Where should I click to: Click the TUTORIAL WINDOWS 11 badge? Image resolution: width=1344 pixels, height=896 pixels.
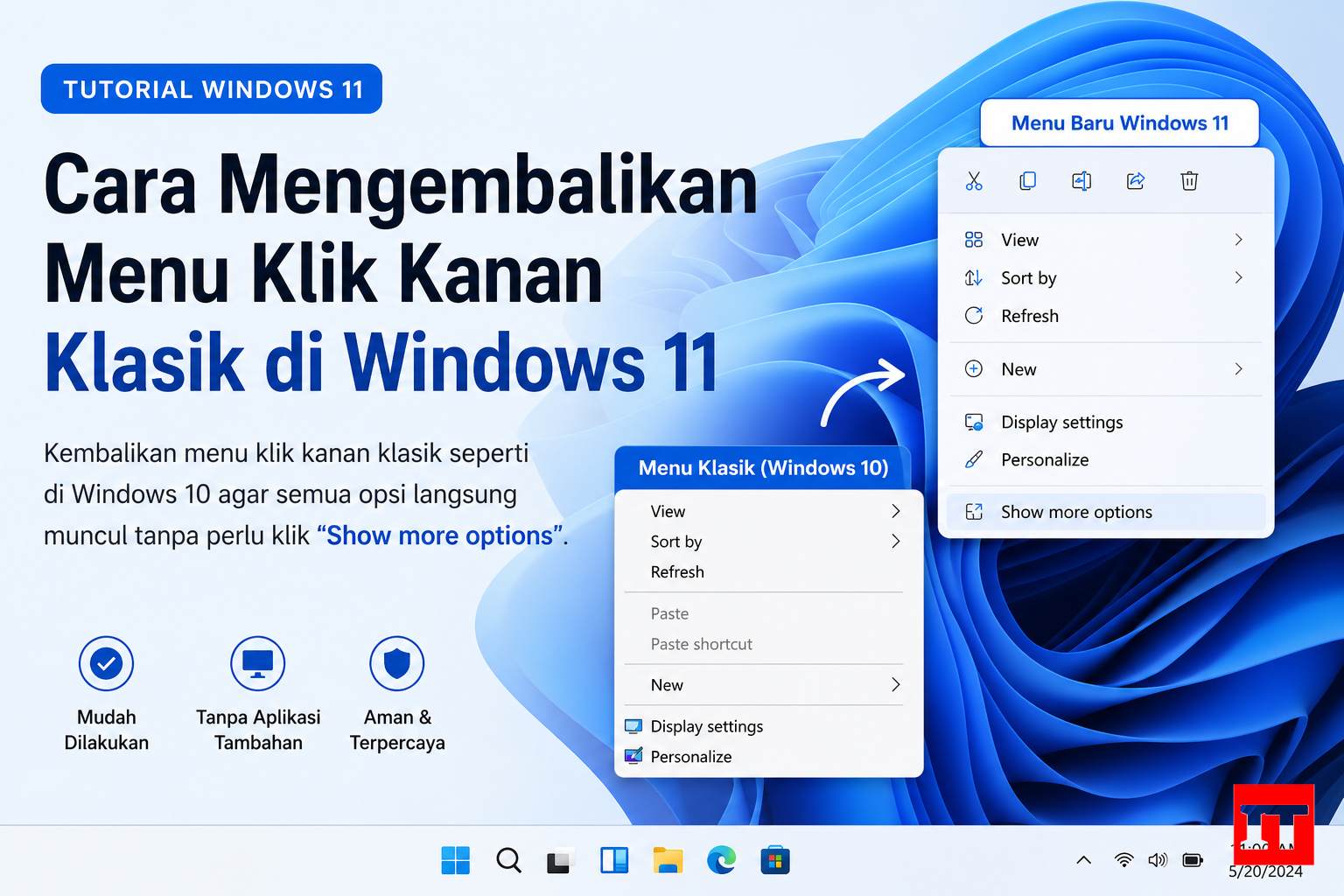click(212, 89)
